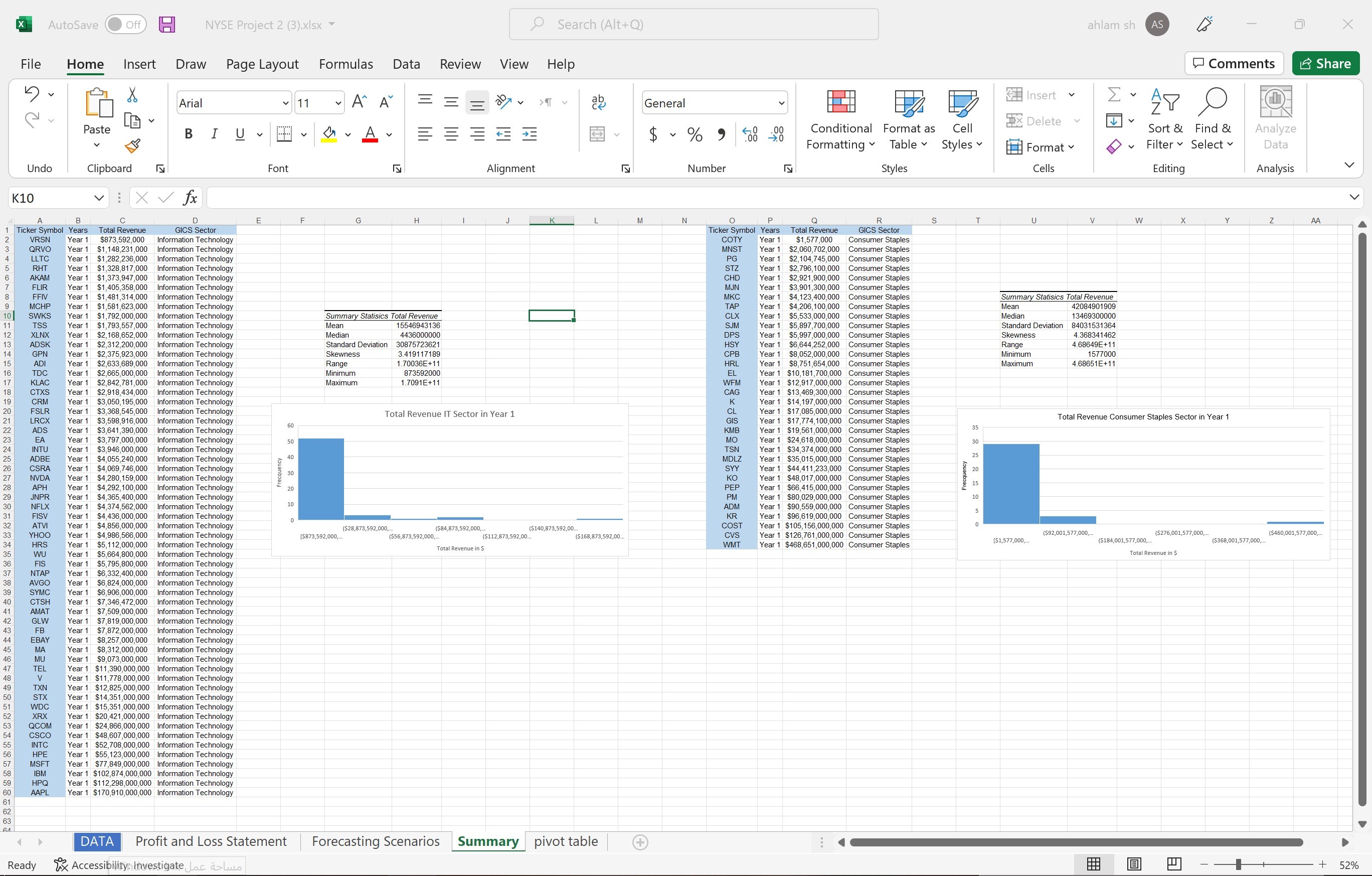Click the Save icon in the title bar
Screen dimensions: 1372x876
pos(166,24)
